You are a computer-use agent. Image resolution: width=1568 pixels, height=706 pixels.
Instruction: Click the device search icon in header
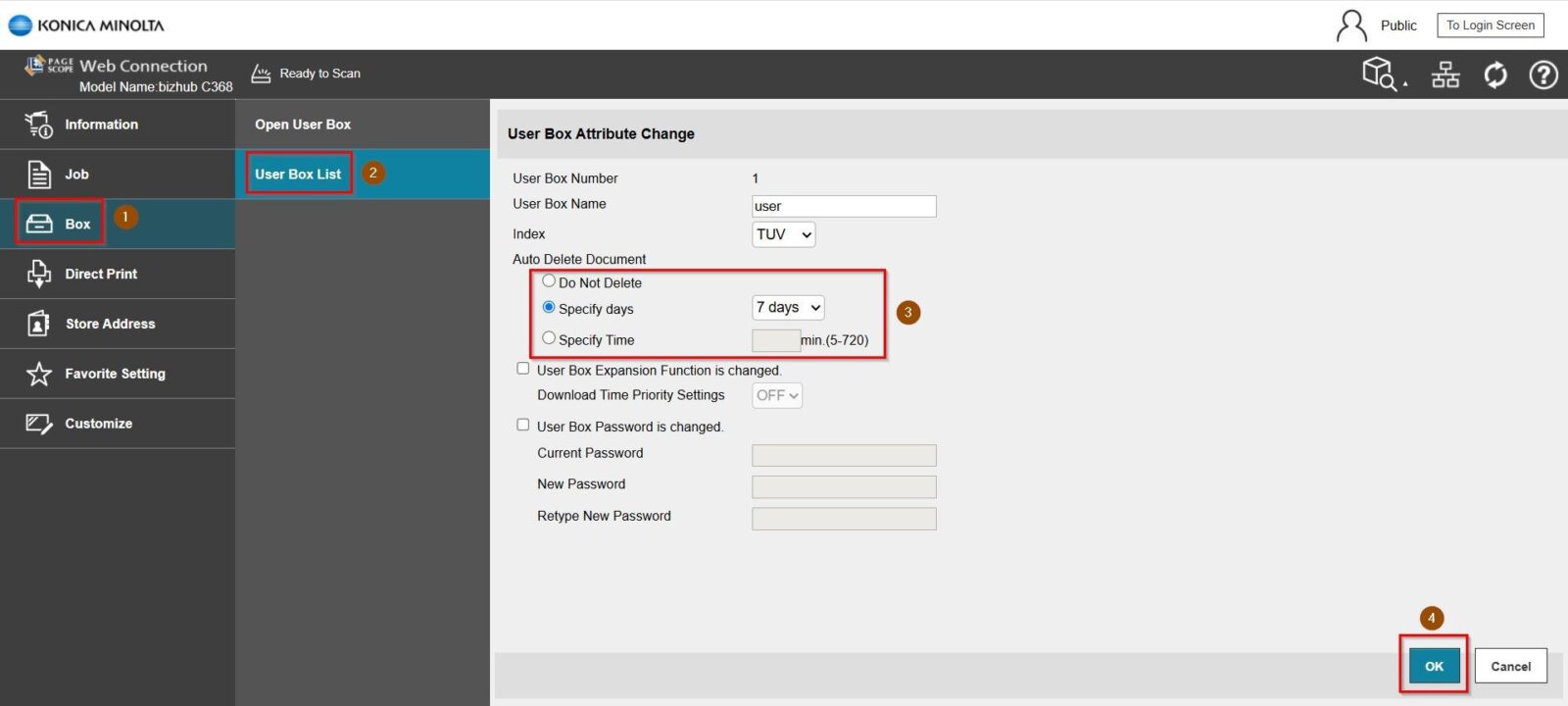(x=1381, y=75)
